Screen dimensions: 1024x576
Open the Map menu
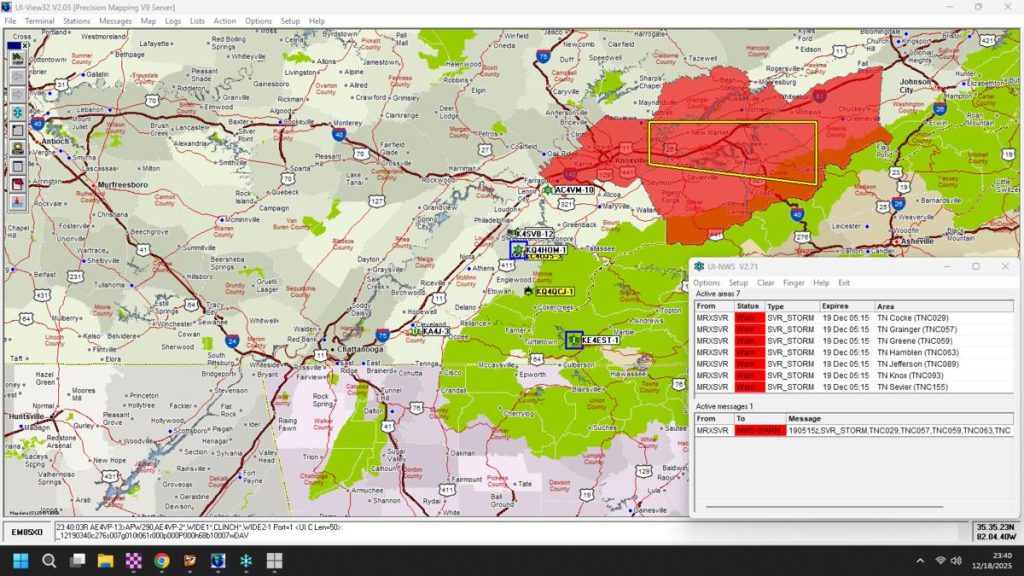pyautogui.click(x=148, y=21)
